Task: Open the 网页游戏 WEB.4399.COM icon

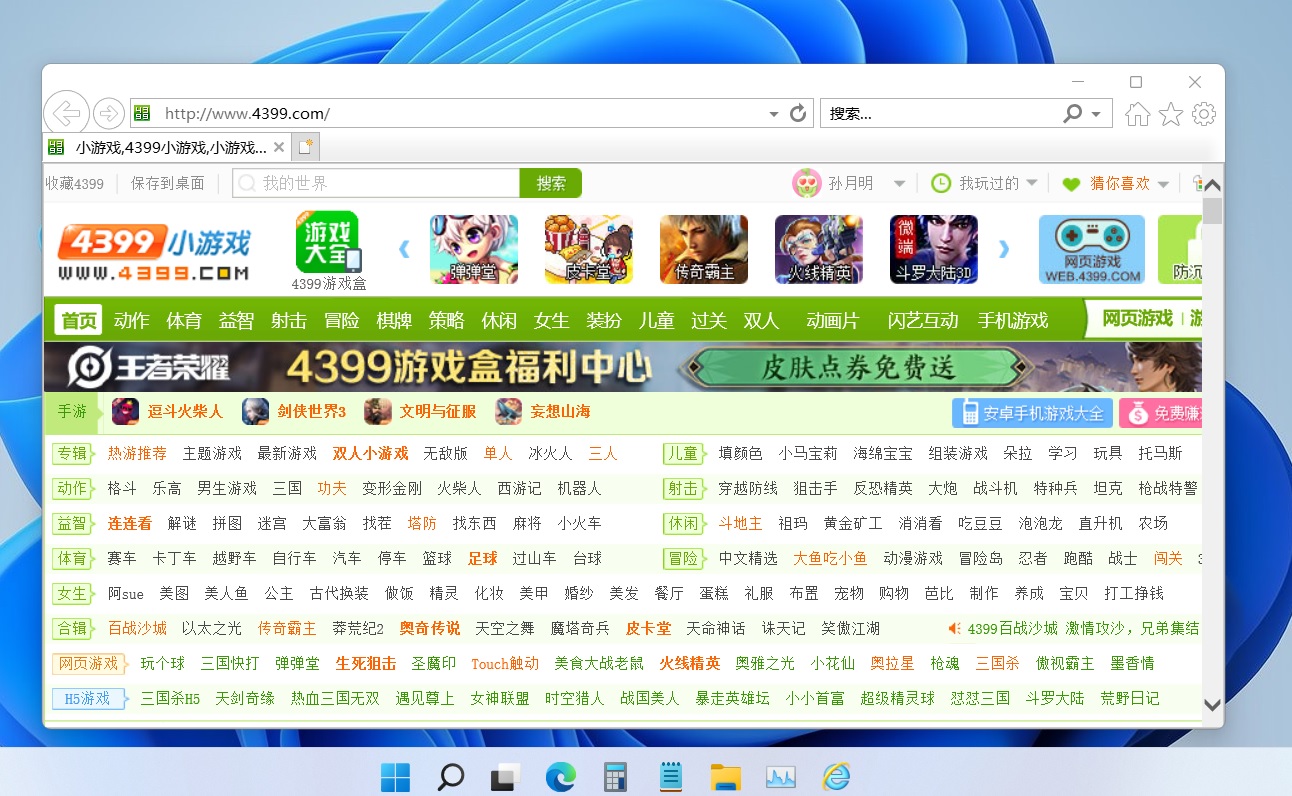Action: (x=1092, y=249)
